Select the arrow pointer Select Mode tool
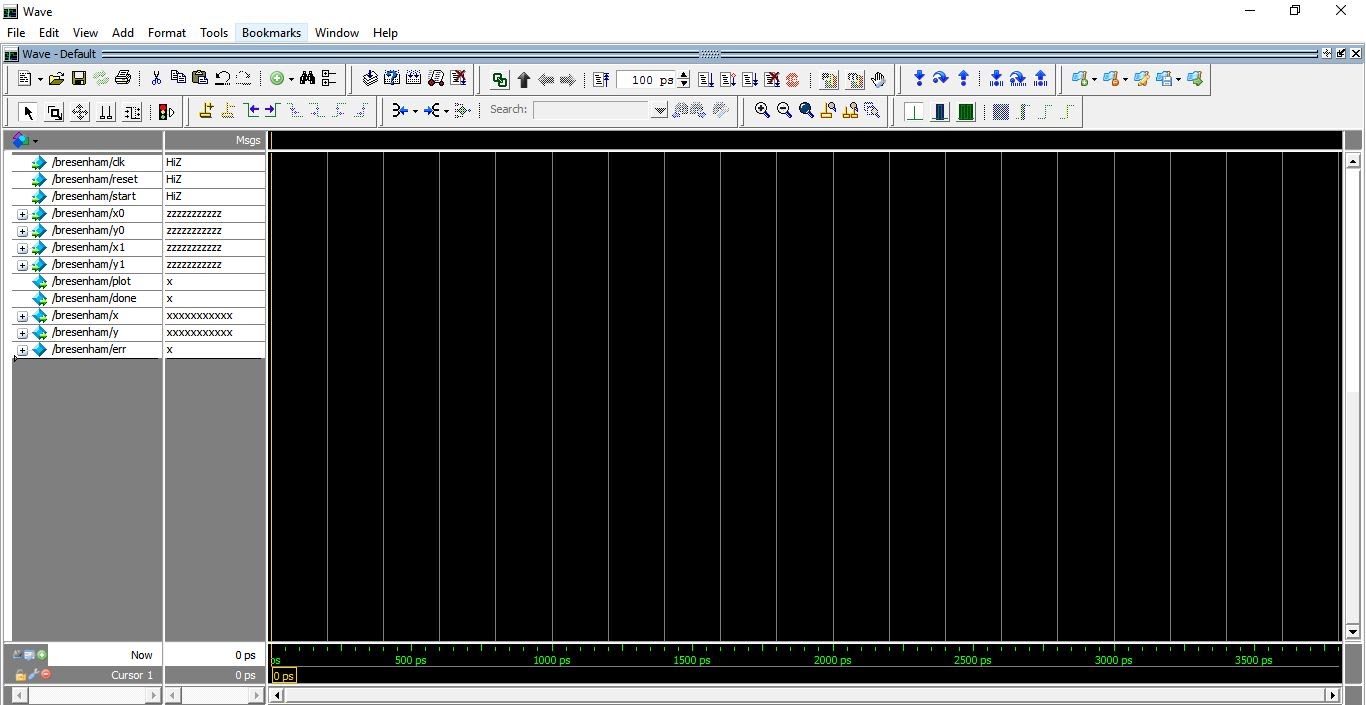The height and width of the screenshot is (705, 1366). click(28, 112)
